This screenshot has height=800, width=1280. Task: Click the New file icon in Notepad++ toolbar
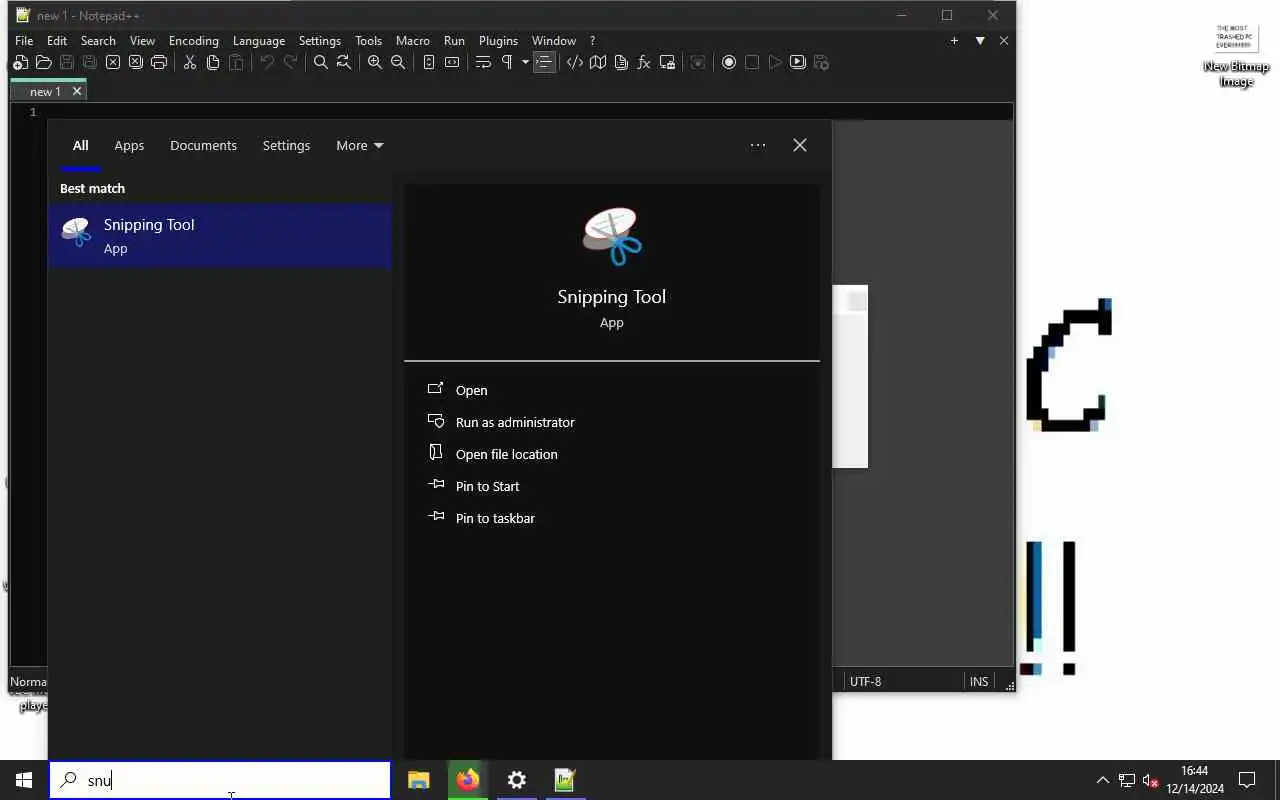click(20, 62)
